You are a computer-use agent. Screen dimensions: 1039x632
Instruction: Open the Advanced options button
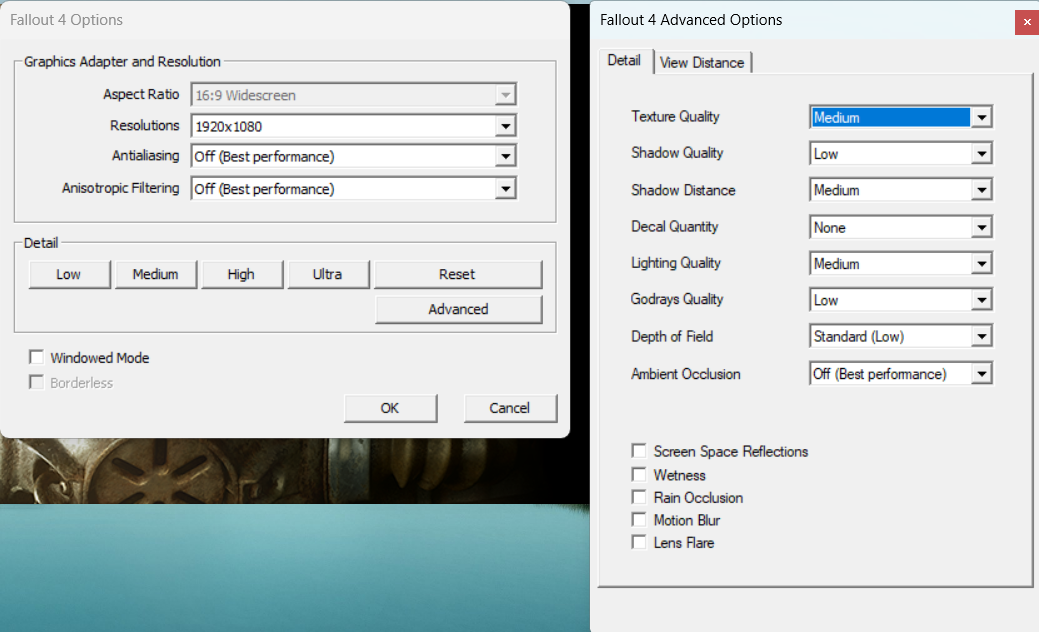tap(459, 309)
